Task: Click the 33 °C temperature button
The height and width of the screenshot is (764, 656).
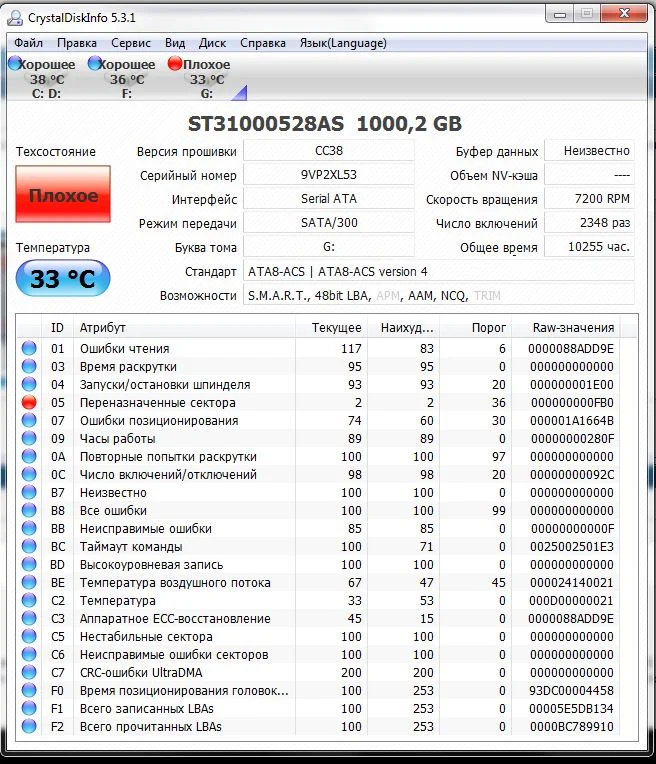Action: coord(63,278)
